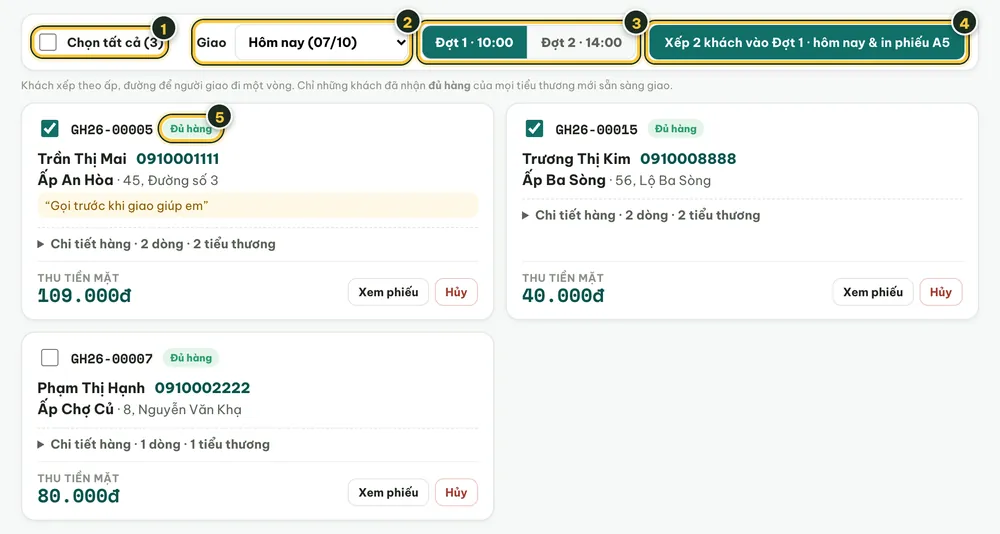This screenshot has height=534, width=1000.
Task: Expand "Chi tiết hàng" for Trần Thị Mai
Action: (x=157, y=244)
